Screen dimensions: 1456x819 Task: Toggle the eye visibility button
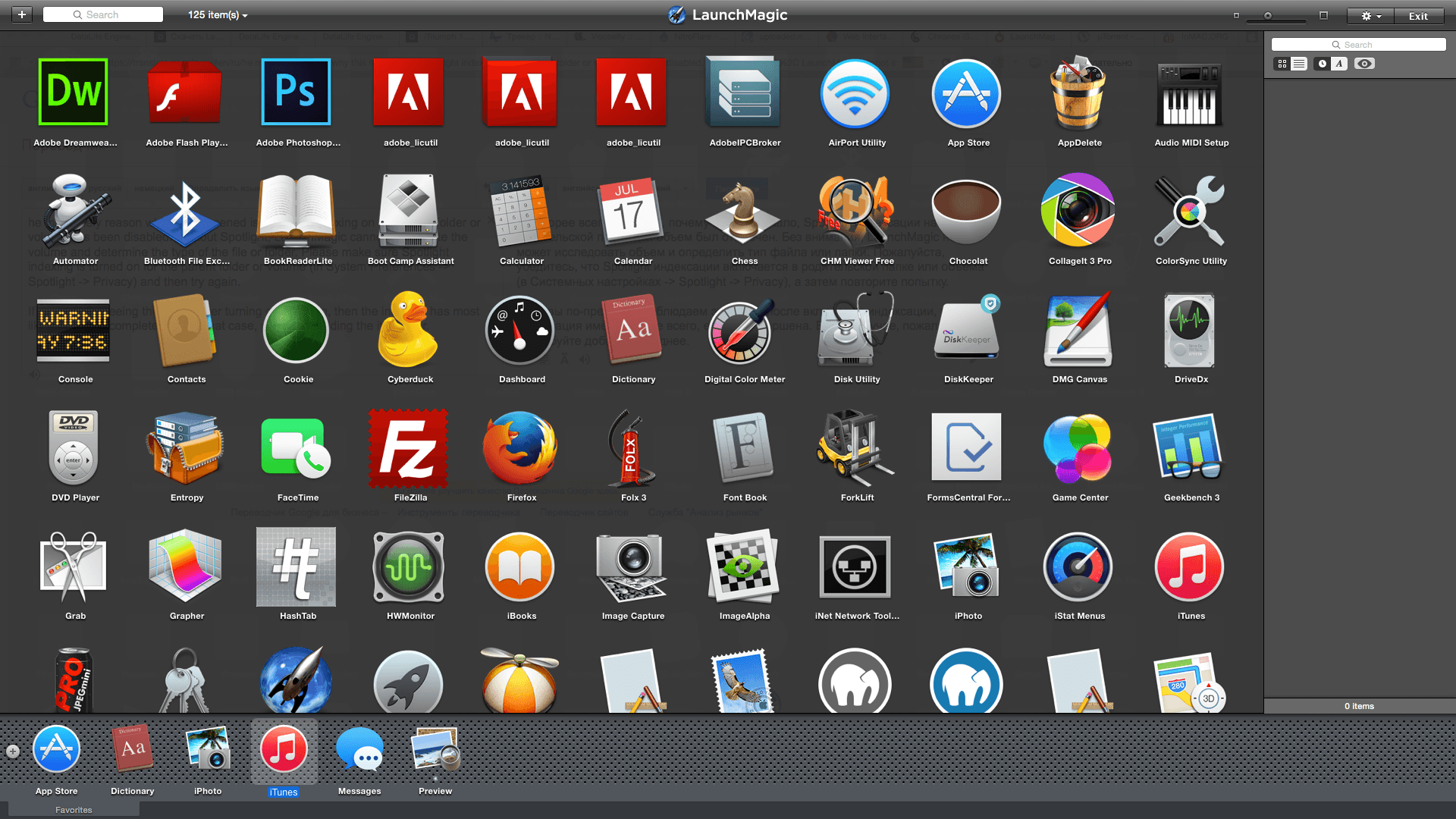tap(1364, 64)
